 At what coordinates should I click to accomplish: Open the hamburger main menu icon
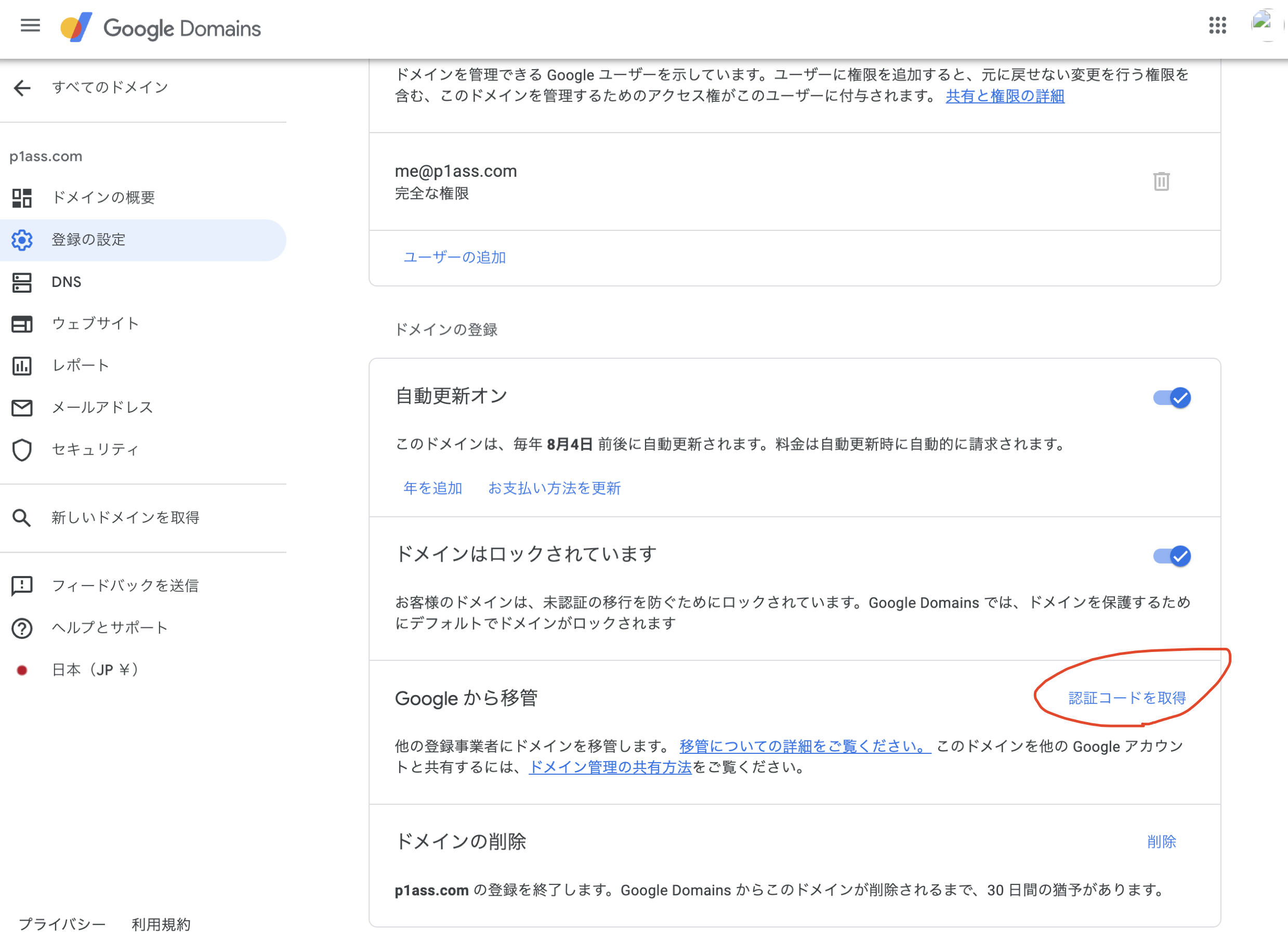tap(30, 25)
